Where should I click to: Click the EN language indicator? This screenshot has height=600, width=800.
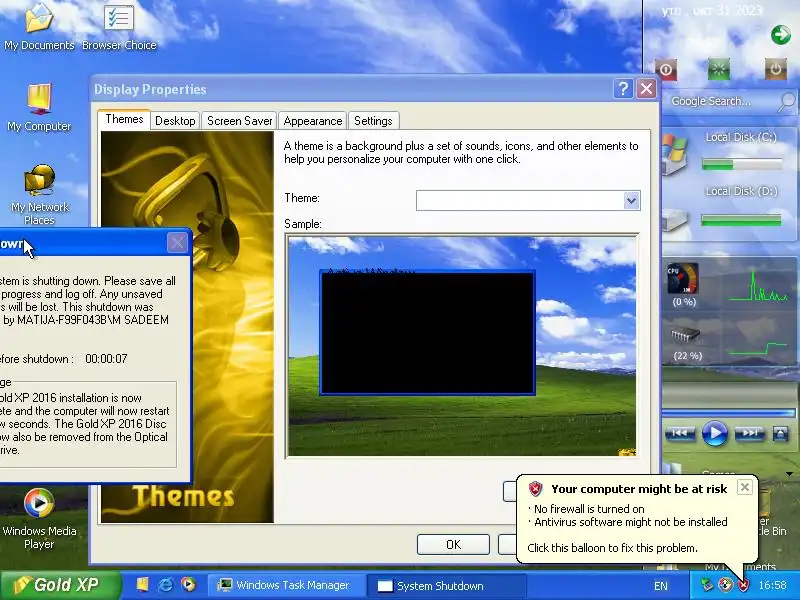(x=660, y=586)
